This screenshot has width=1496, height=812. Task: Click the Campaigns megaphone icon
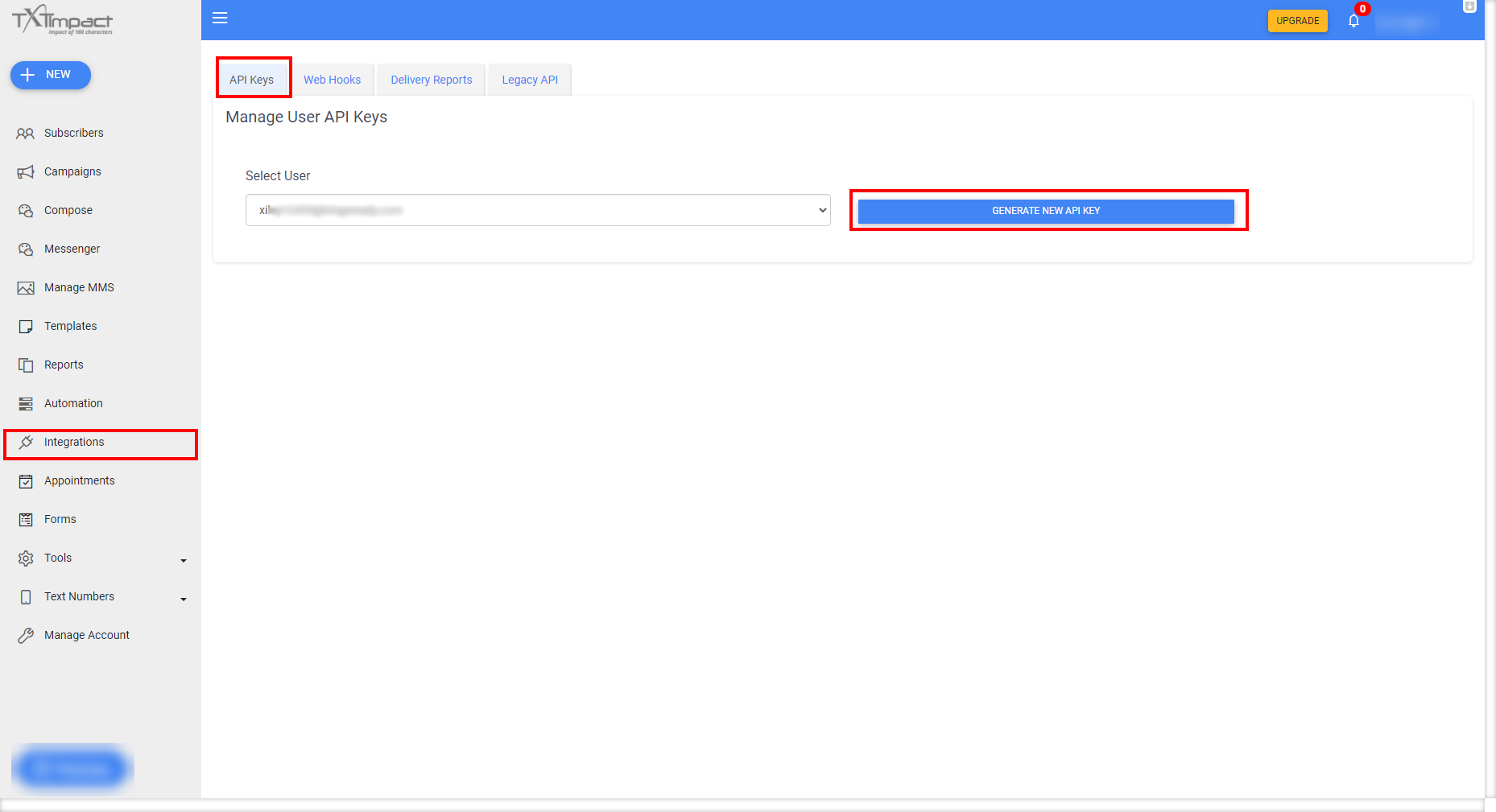pyautogui.click(x=26, y=172)
